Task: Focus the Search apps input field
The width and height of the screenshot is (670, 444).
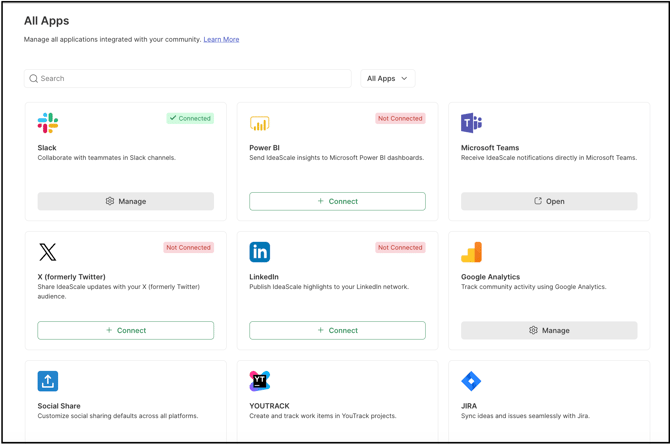Action: (x=190, y=78)
